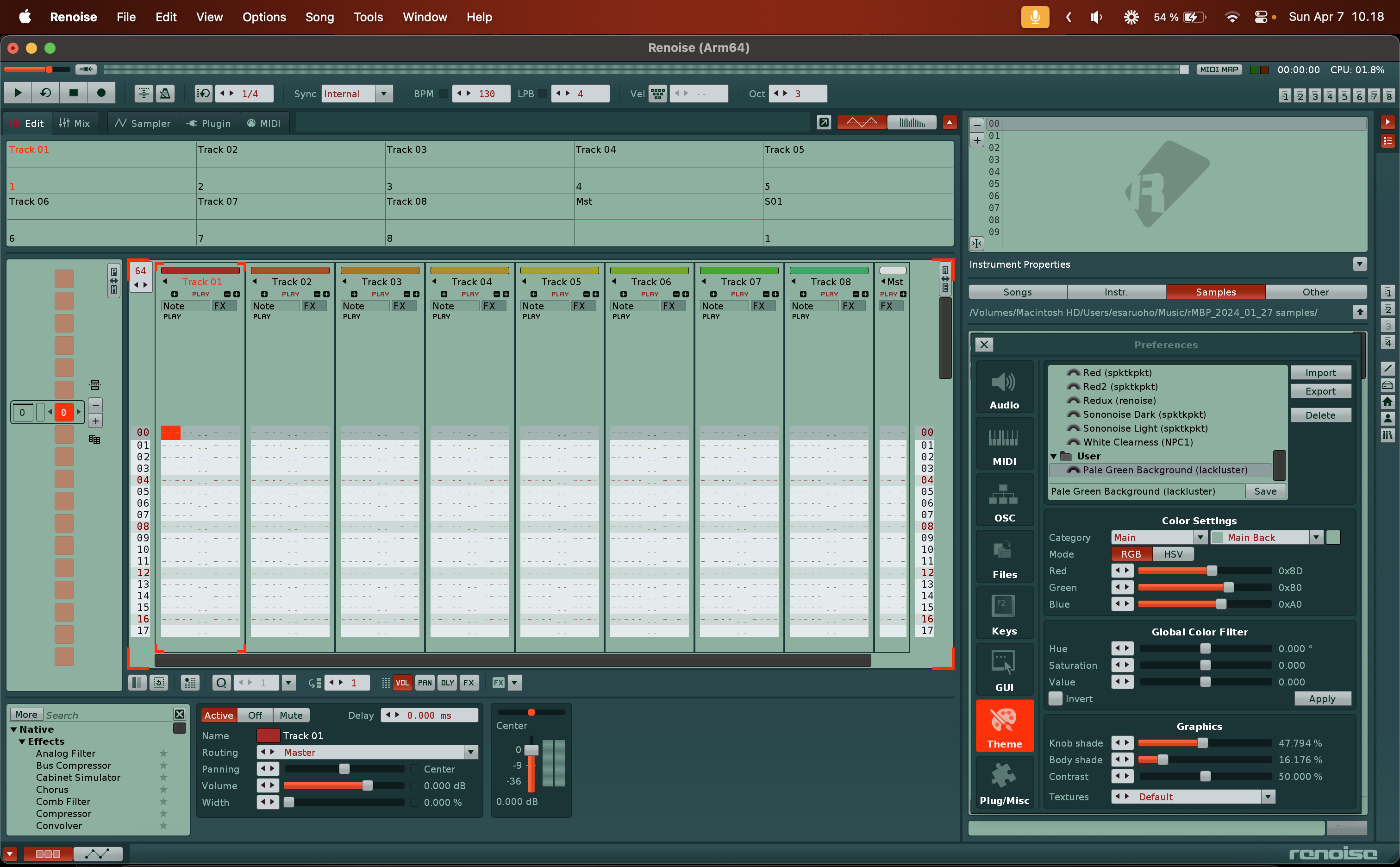Screen dimensions: 1400x867
Task: Collapse the Effects tree node
Action: (22, 741)
